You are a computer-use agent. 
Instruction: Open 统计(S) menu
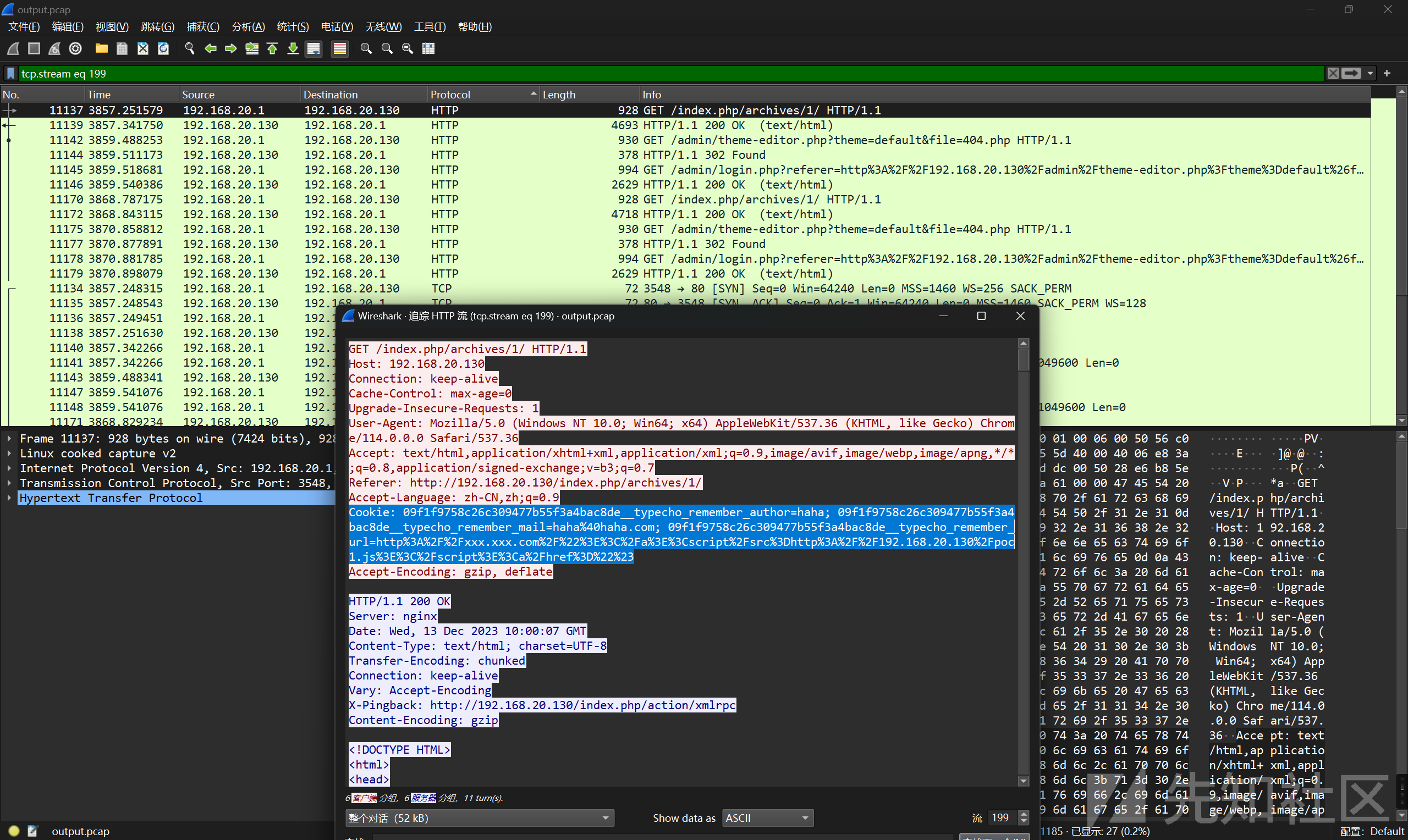click(293, 26)
